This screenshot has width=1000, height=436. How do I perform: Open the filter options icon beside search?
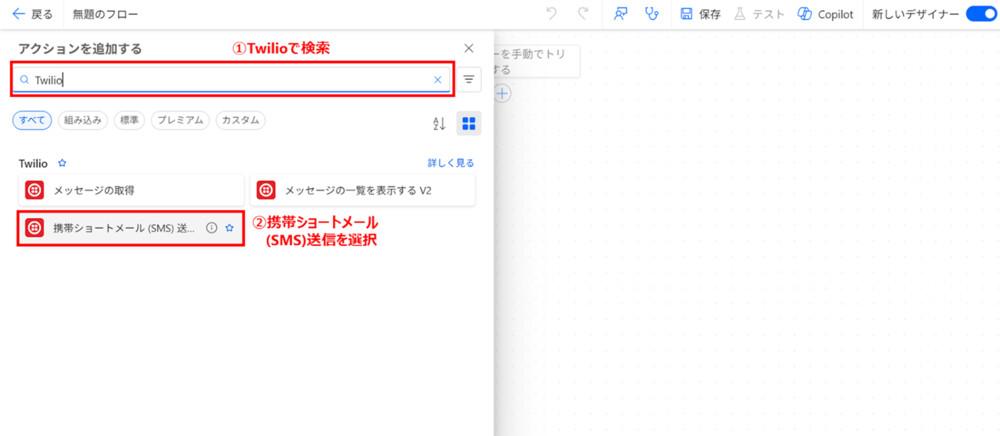pos(469,80)
